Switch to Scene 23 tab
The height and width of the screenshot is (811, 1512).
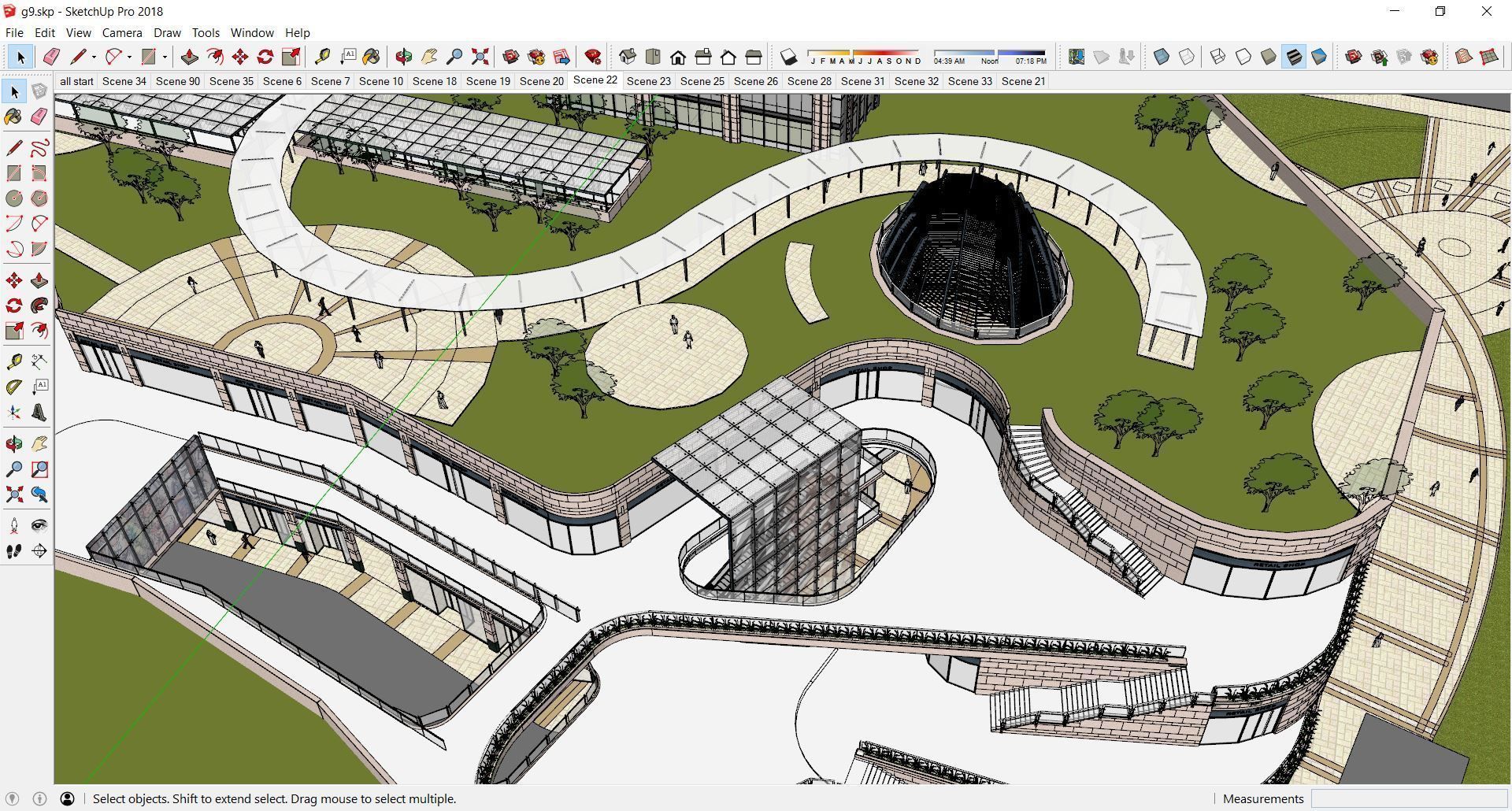pyautogui.click(x=648, y=81)
